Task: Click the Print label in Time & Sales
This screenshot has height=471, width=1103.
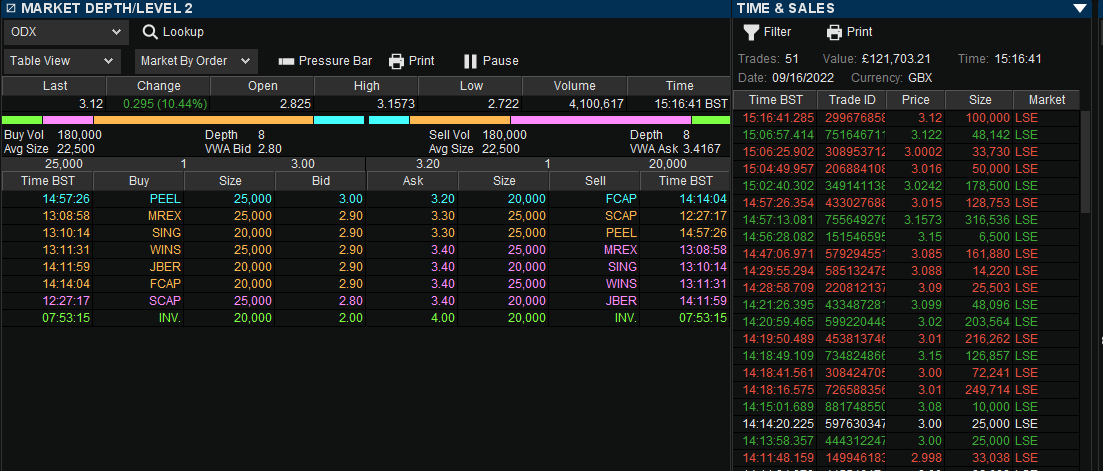Action: click(860, 32)
